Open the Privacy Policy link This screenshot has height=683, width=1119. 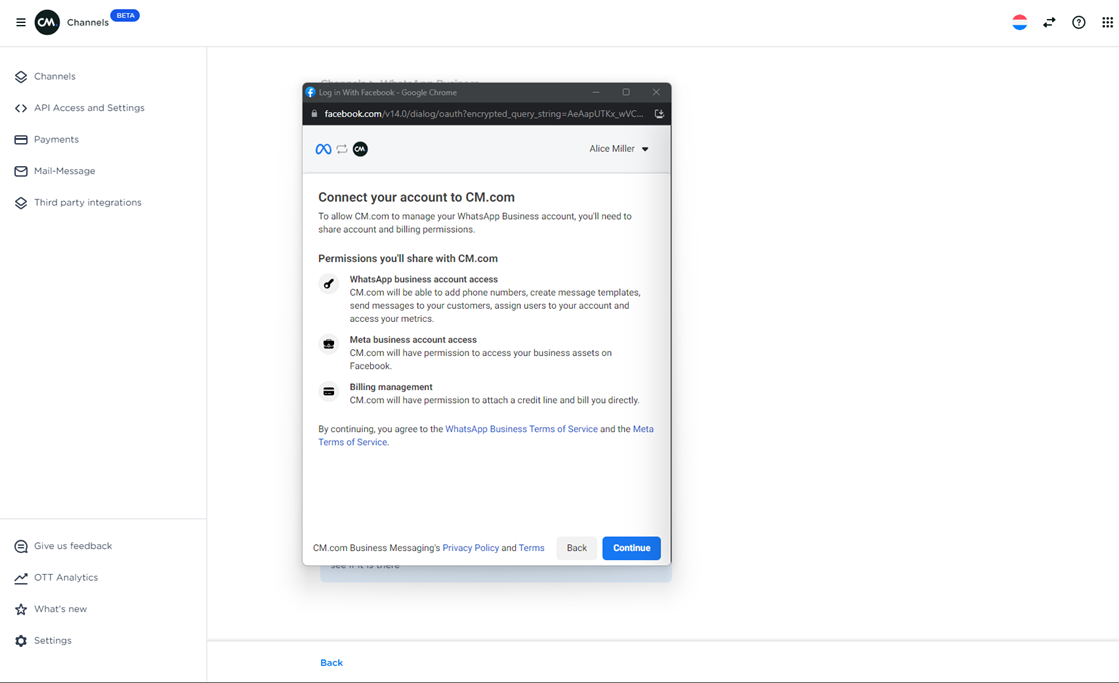[x=470, y=548]
